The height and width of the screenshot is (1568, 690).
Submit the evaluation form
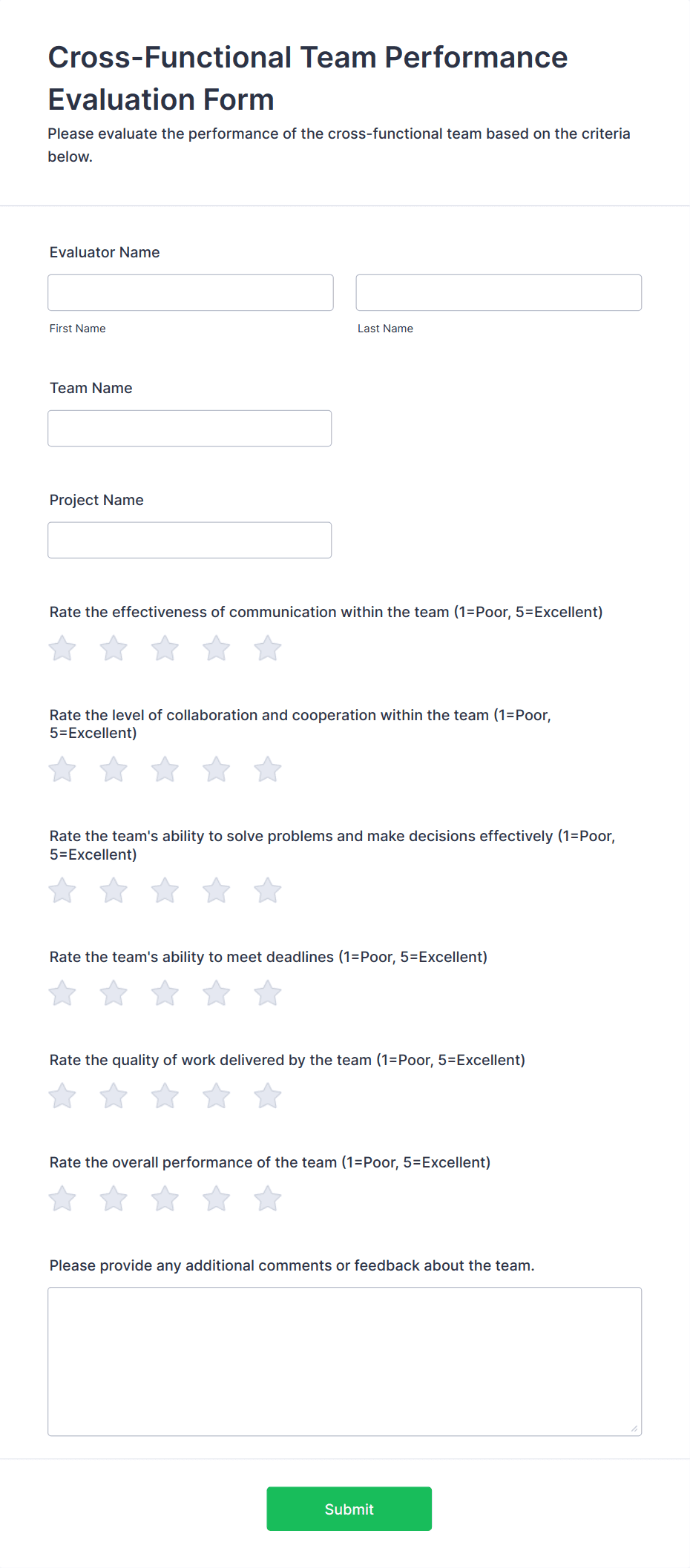click(349, 1509)
